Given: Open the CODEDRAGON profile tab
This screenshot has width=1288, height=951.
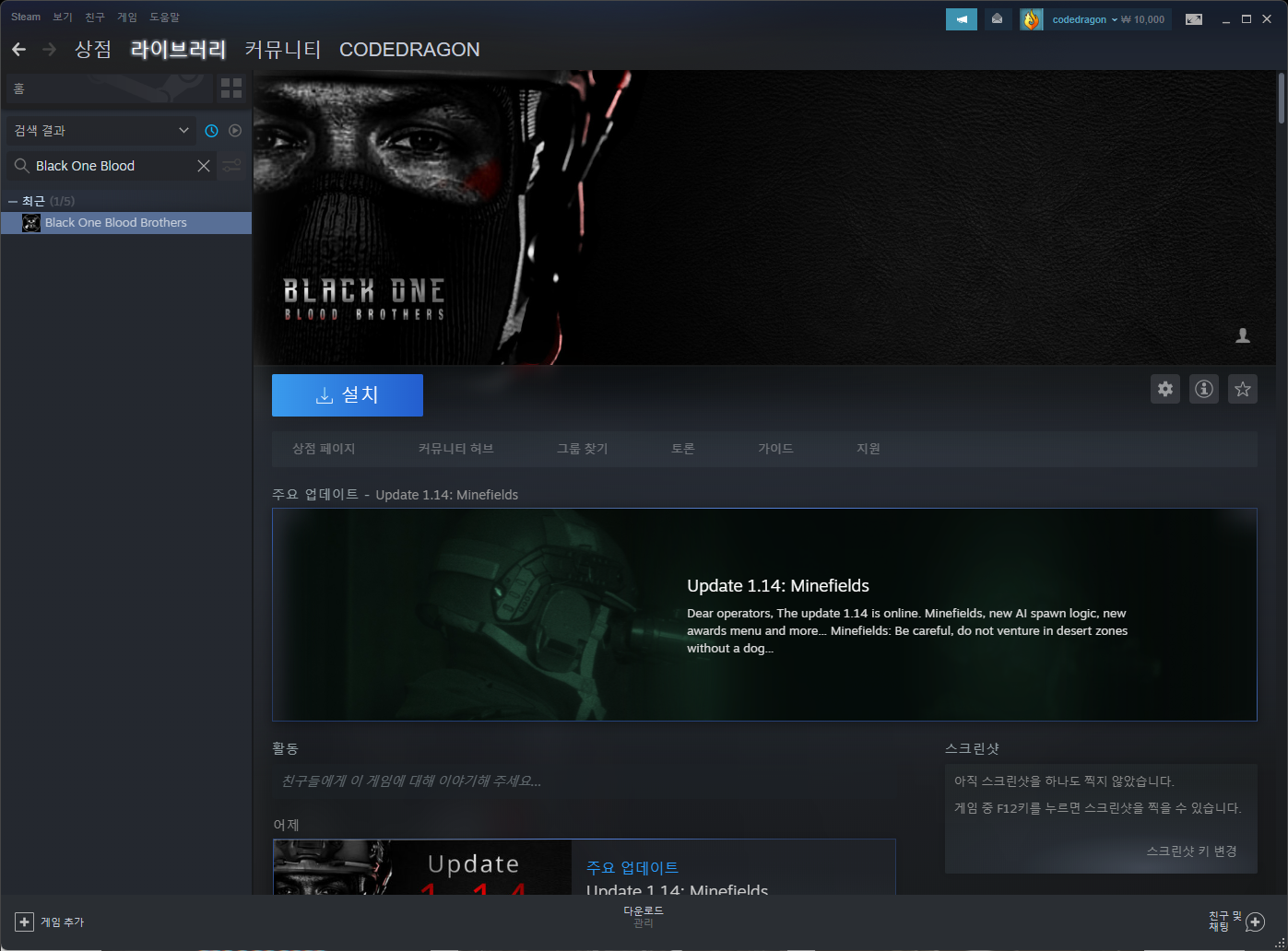Looking at the screenshot, I should (409, 50).
